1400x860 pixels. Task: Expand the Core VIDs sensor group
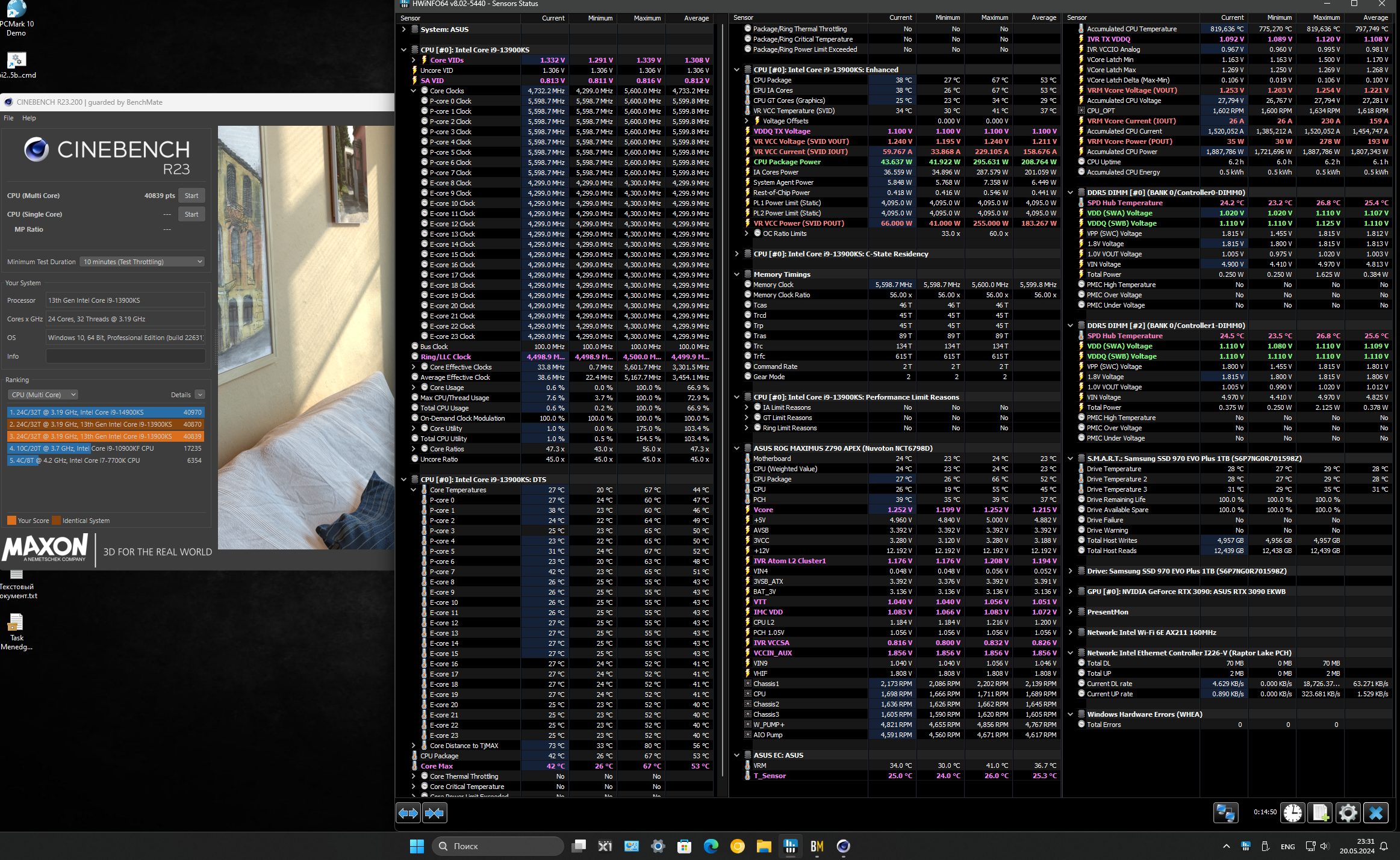click(x=413, y=60)
